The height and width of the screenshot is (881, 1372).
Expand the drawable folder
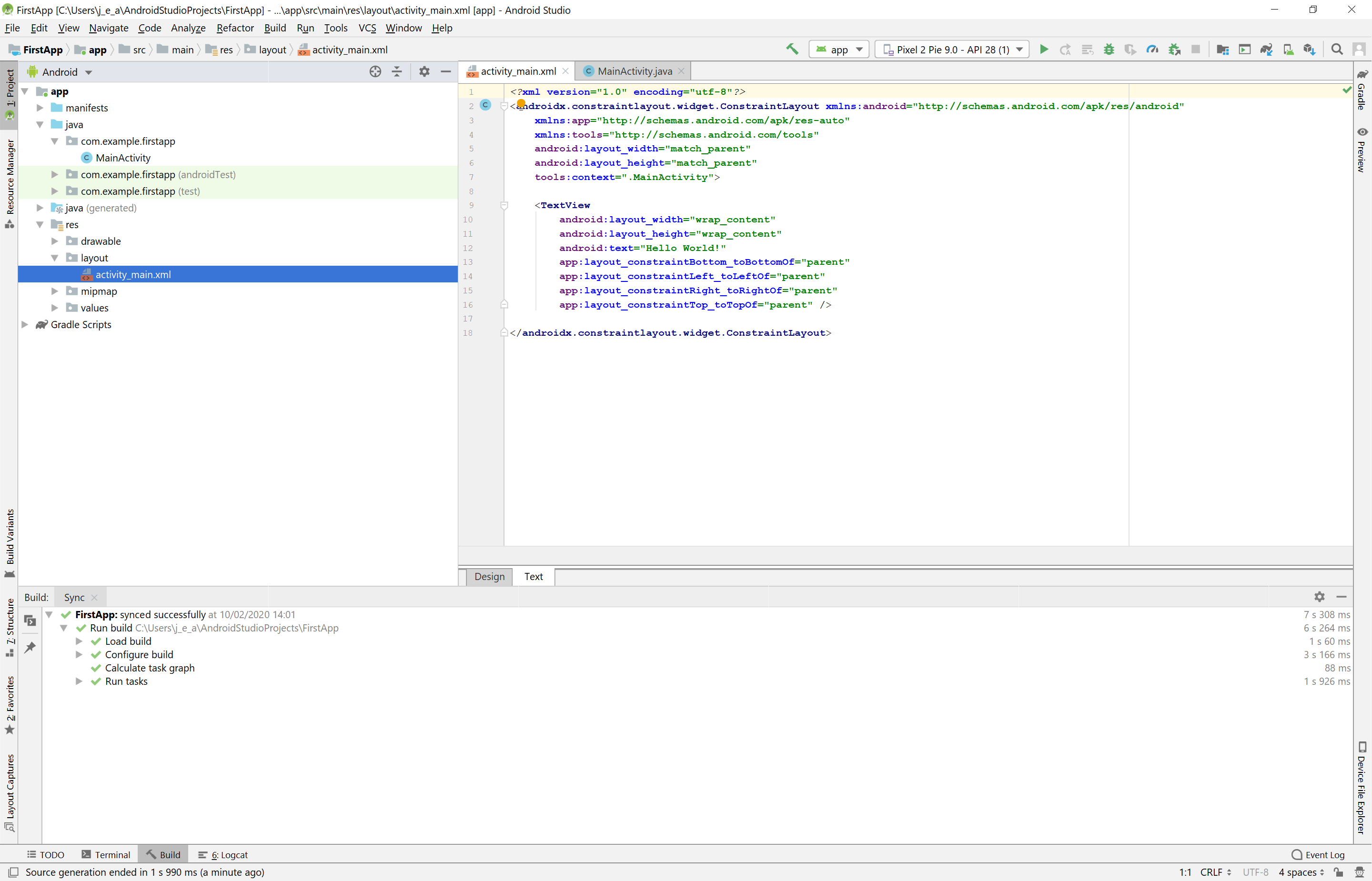(x=55, y=241)
